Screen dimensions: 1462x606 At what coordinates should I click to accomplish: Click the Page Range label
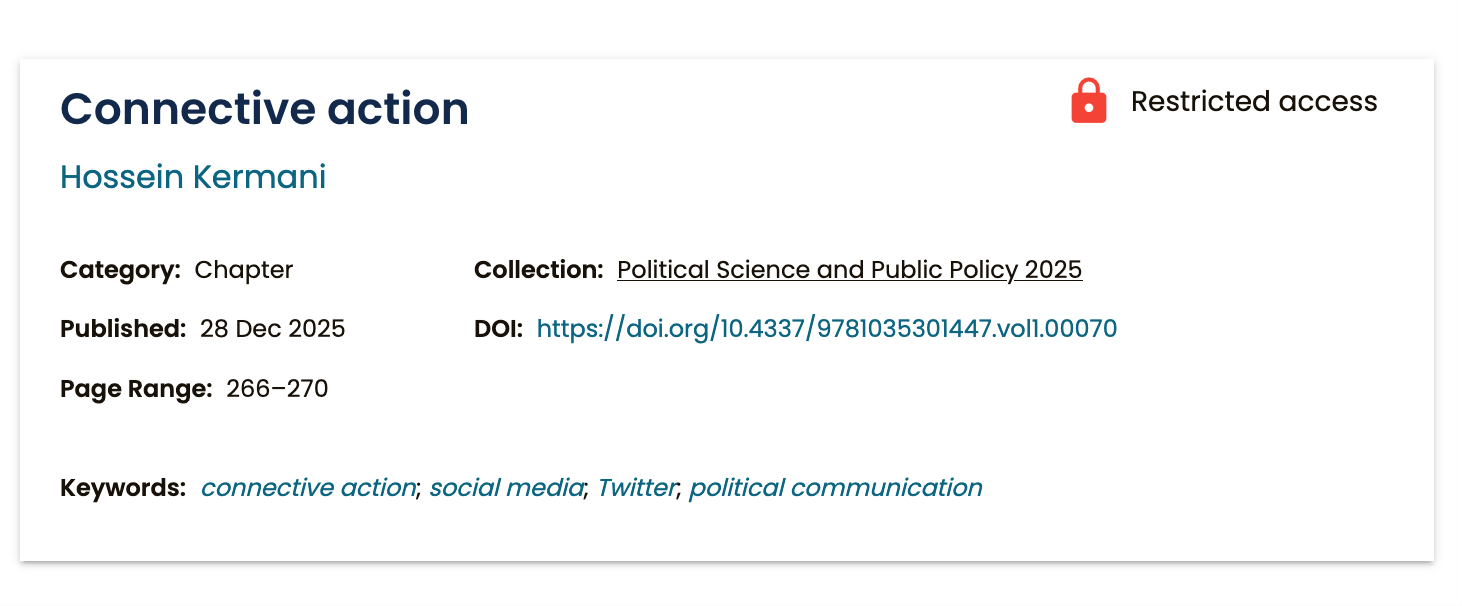[136, 388]
